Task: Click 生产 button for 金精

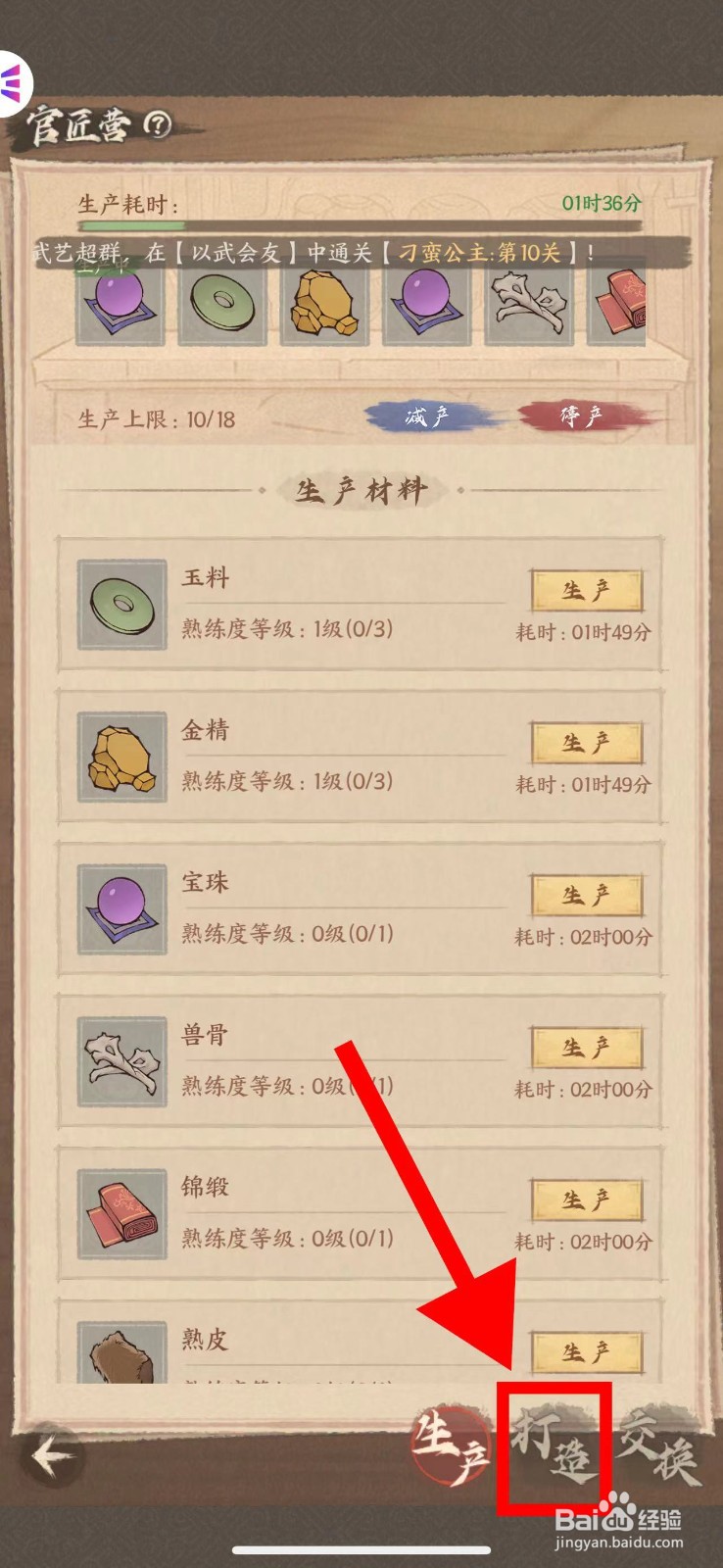Action: [x=587, y=743]
